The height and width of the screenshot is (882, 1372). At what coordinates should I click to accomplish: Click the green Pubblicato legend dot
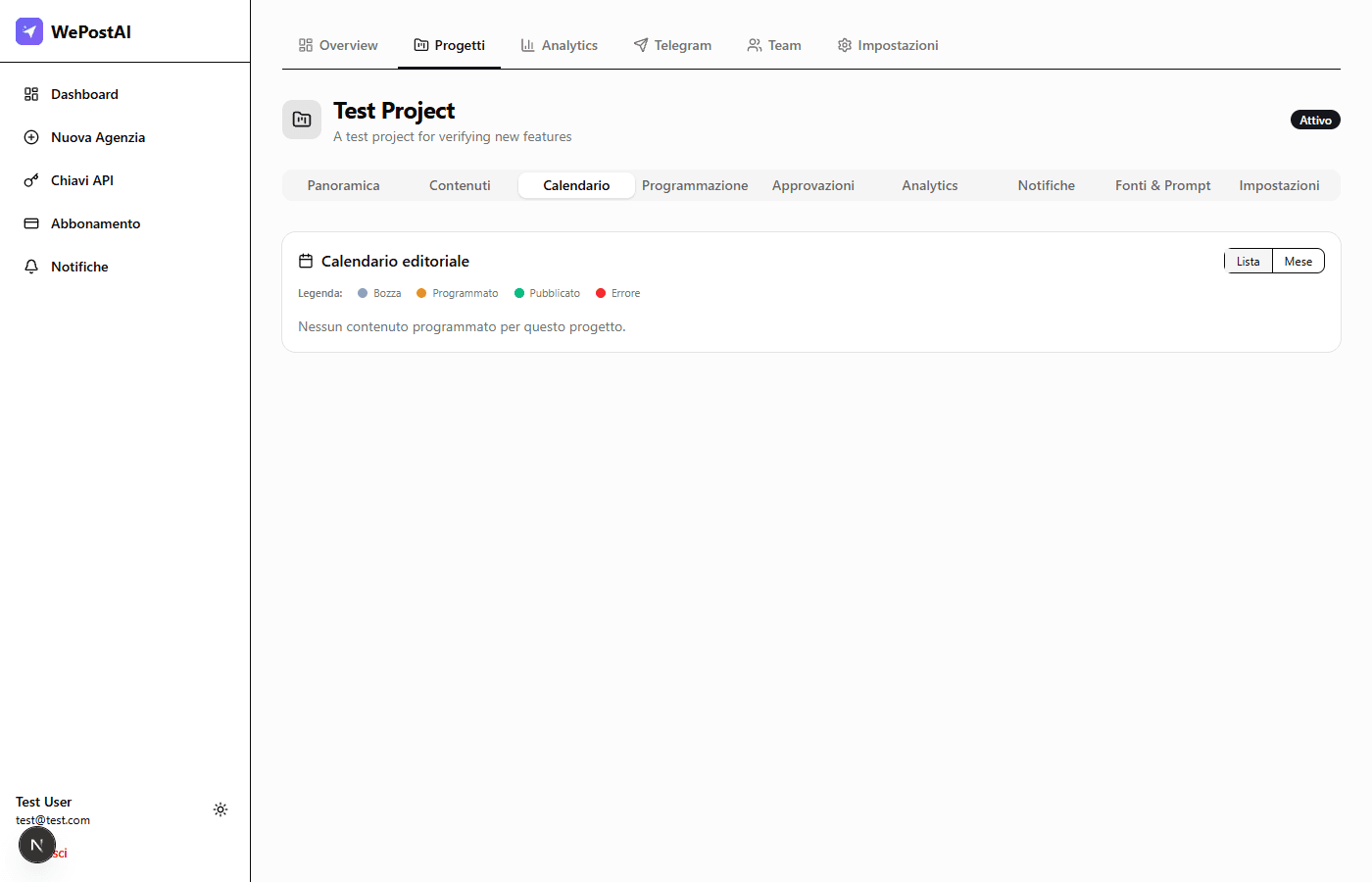pyautogui.click(x=519, y=293)
